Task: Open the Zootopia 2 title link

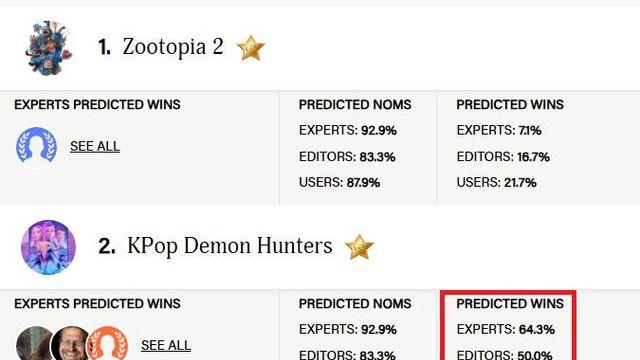Action: click(173, 47)
